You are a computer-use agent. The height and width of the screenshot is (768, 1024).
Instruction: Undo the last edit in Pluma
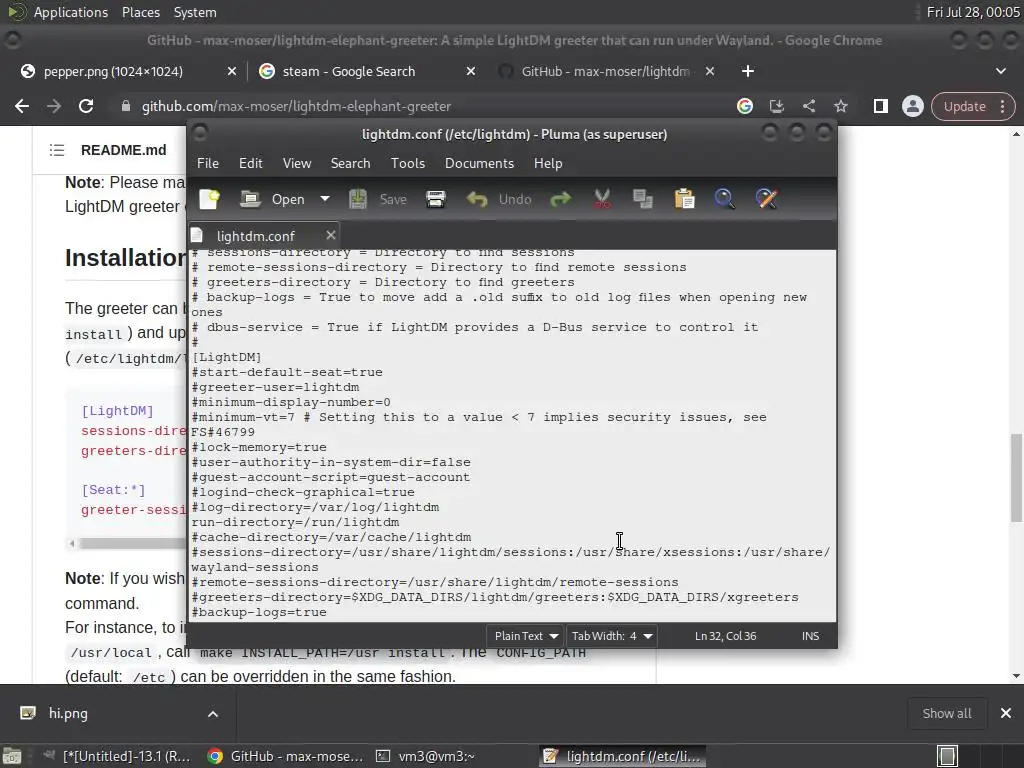(x=499, y=199)
